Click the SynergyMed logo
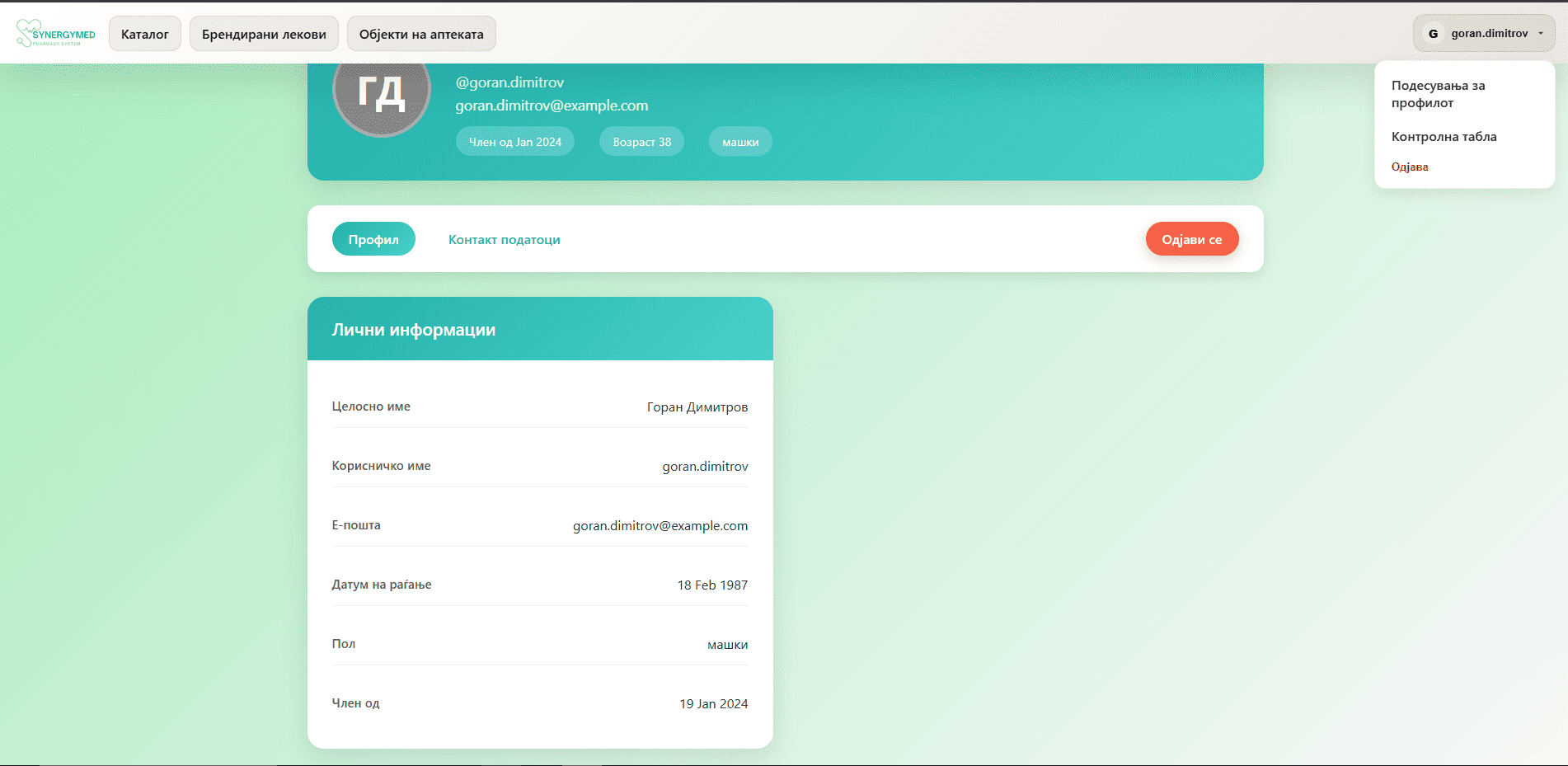The height and width of the screenshot is (766, 1568). click(56, 34)
